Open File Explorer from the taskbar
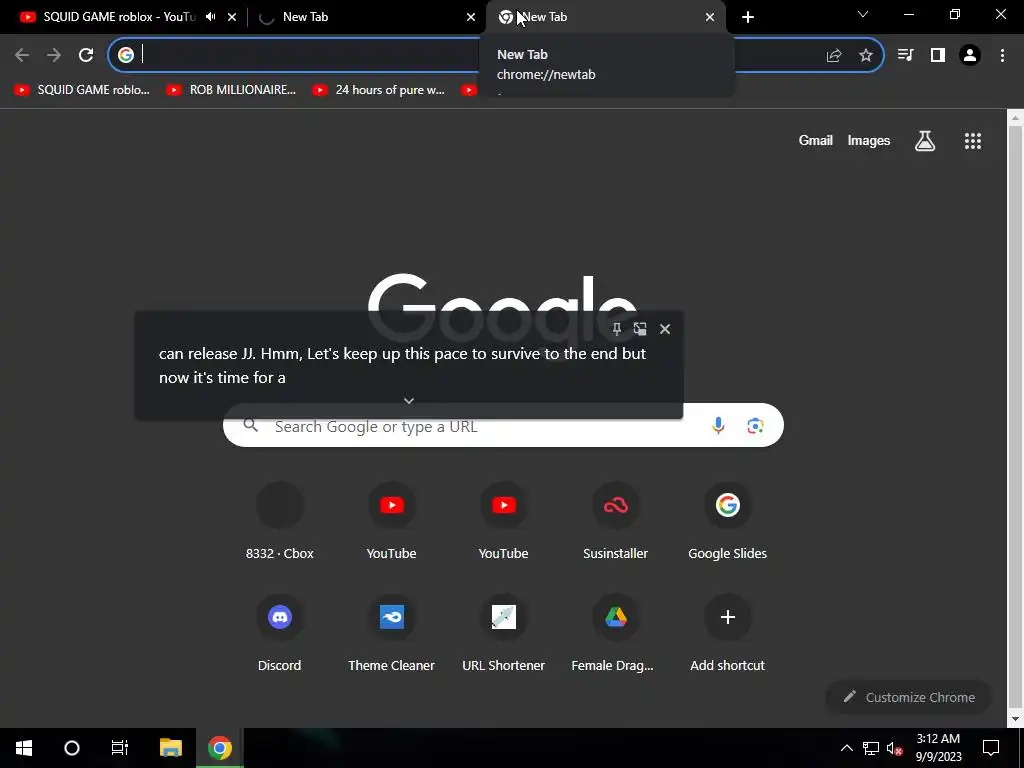Image resolution: width=1024 pixels, height=768 pixels. [170, 748]
